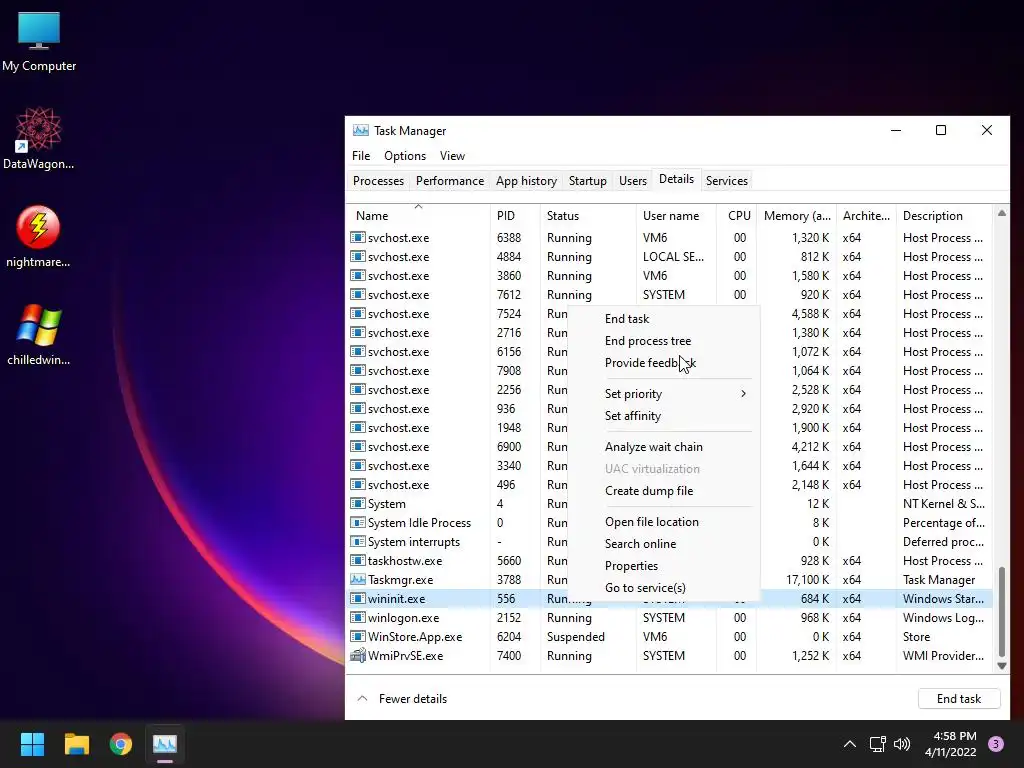Show hidden system tray icons
The width and height of the screenshot is (1024, 768).
[850, 744]
